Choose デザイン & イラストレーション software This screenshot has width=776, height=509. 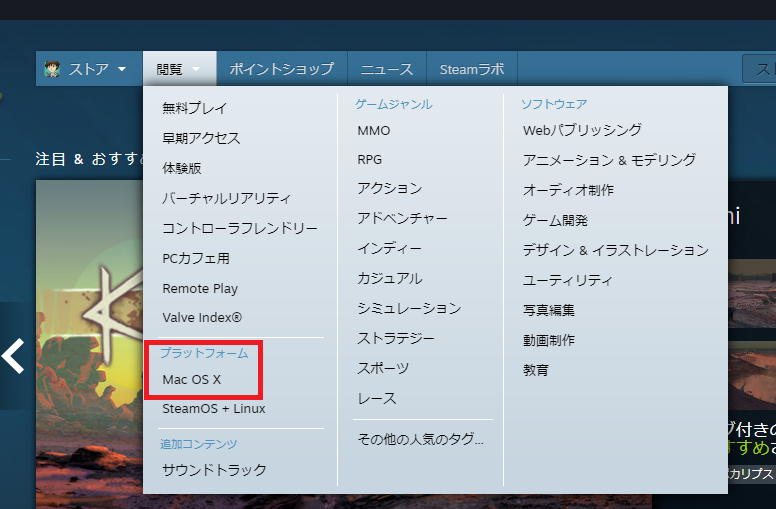pos(616,251)
